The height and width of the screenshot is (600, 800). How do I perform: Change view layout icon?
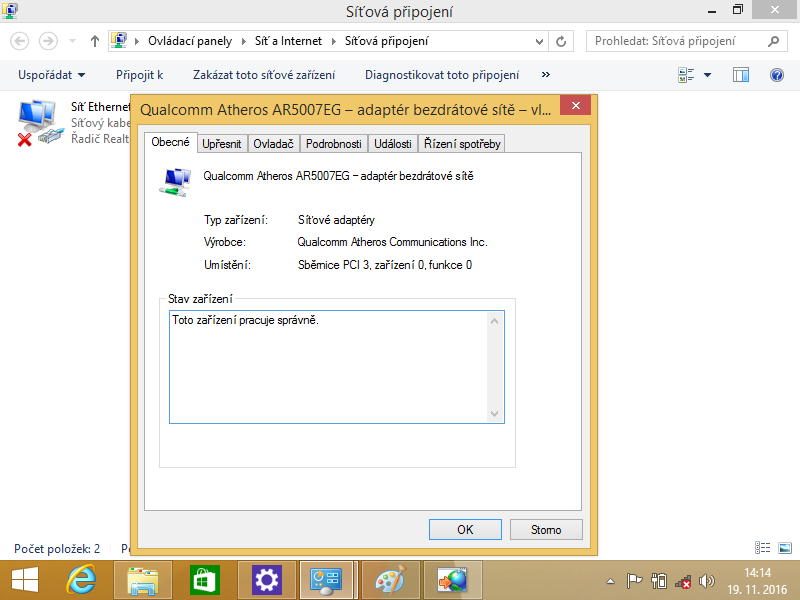(x=686, y=76)
